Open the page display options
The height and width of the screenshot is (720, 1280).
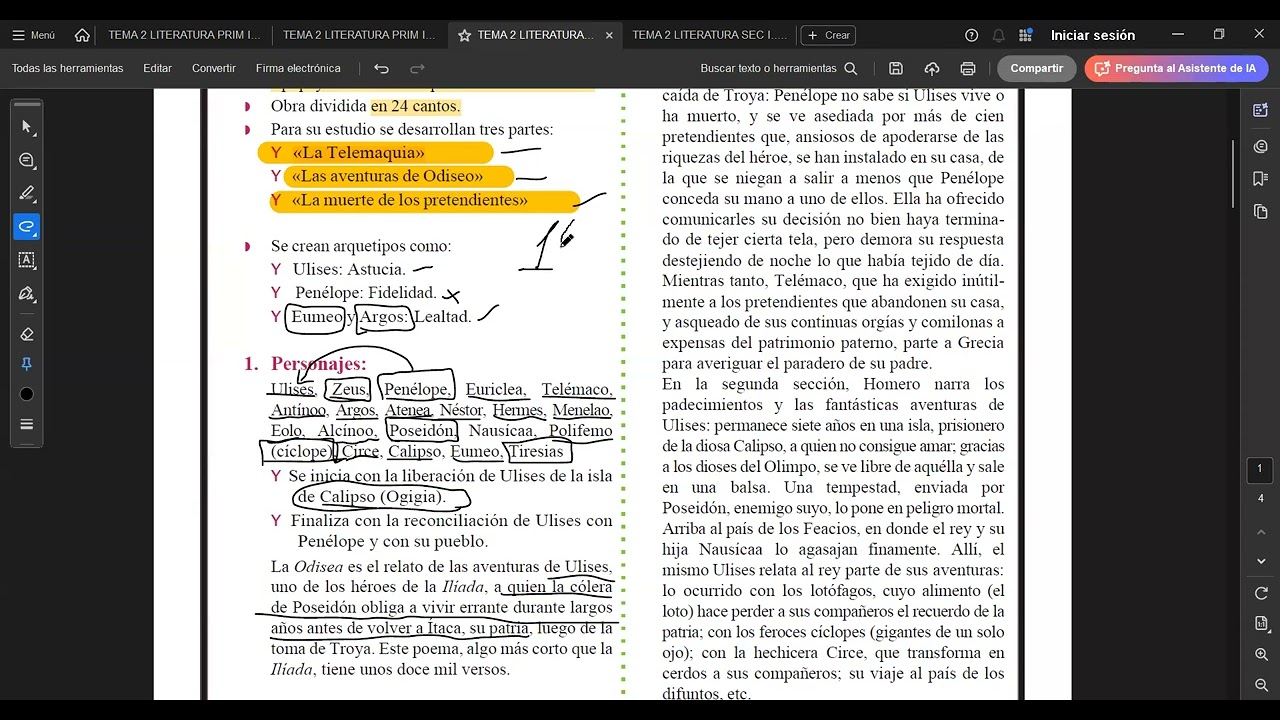tap(1260, 623)
